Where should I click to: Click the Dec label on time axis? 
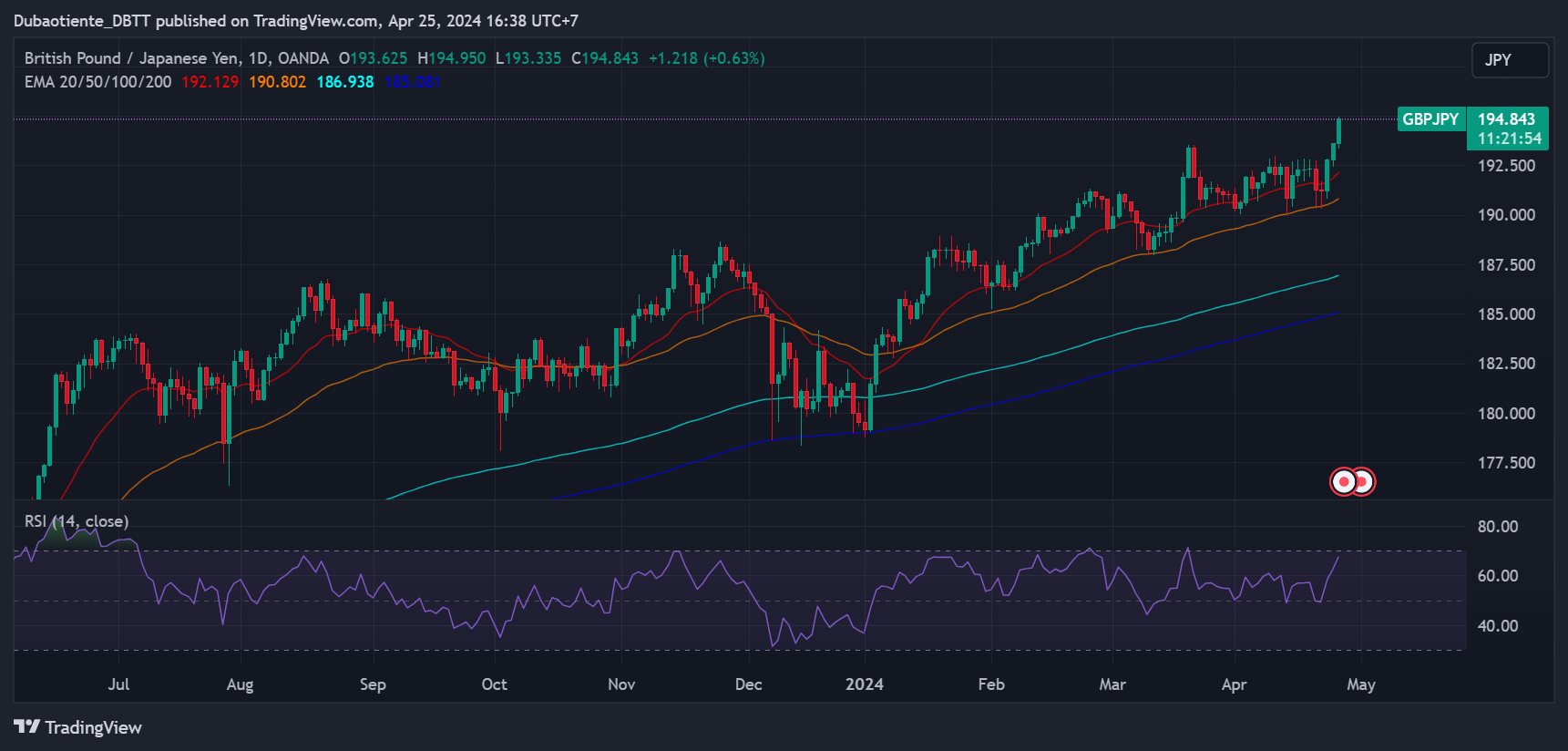(748, 684)
